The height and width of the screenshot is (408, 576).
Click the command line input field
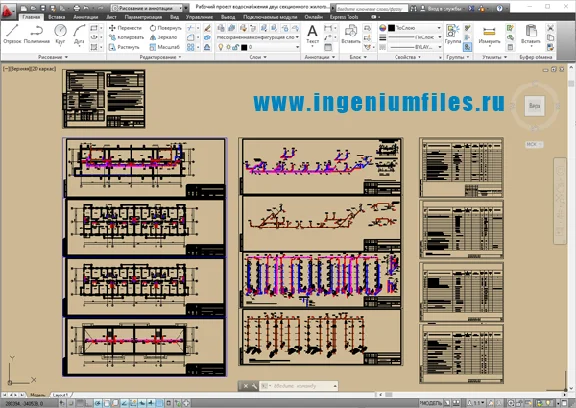pyautogui.click(x=299, y=386)
